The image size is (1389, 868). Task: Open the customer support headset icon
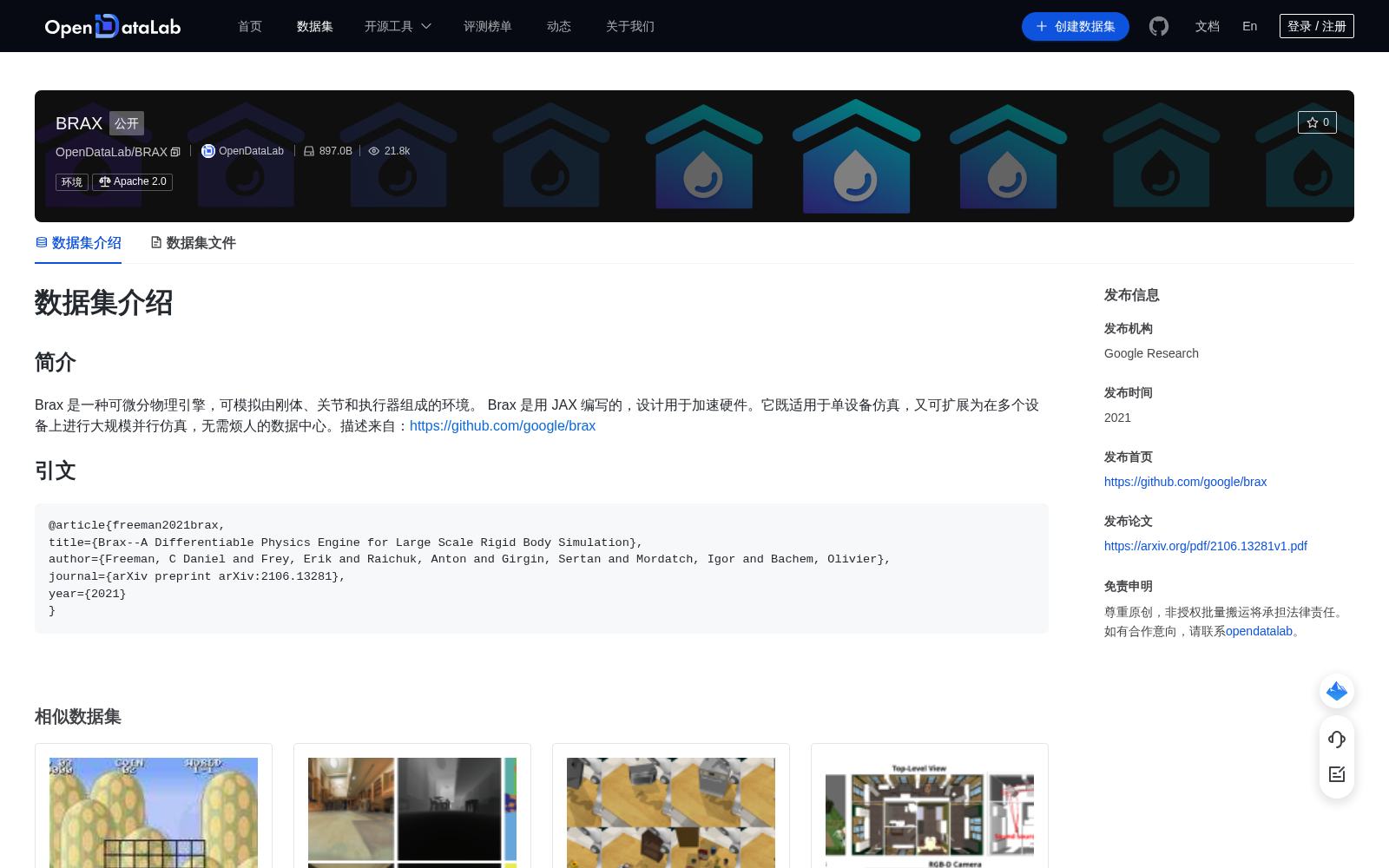[x=1337, y=740]
